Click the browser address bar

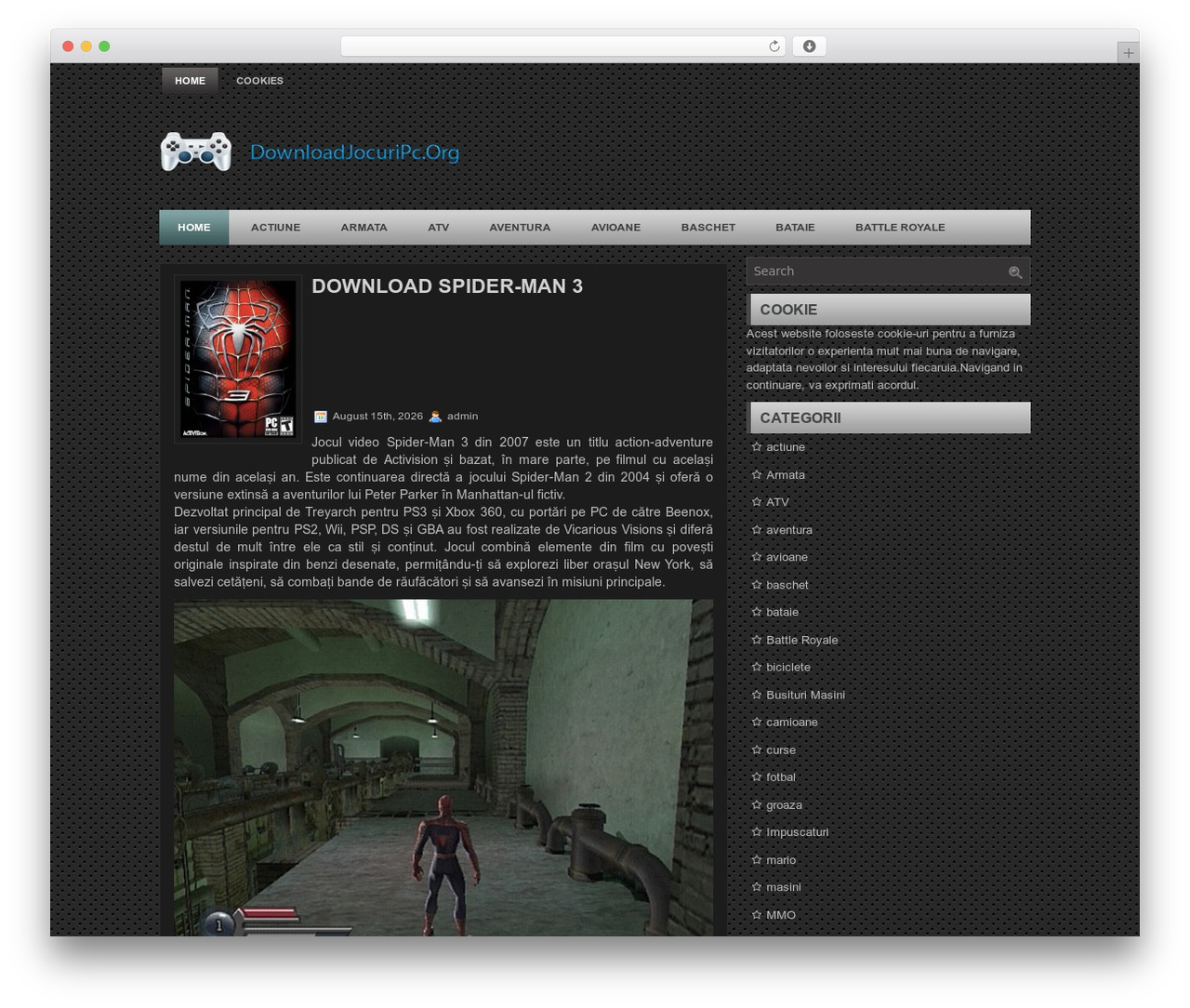click(x=562, y=46)
